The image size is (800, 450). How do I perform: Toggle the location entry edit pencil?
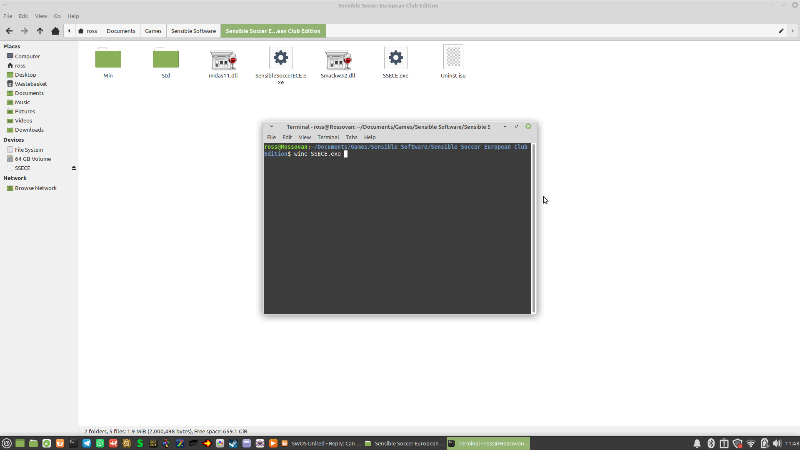tap(780, 31)
